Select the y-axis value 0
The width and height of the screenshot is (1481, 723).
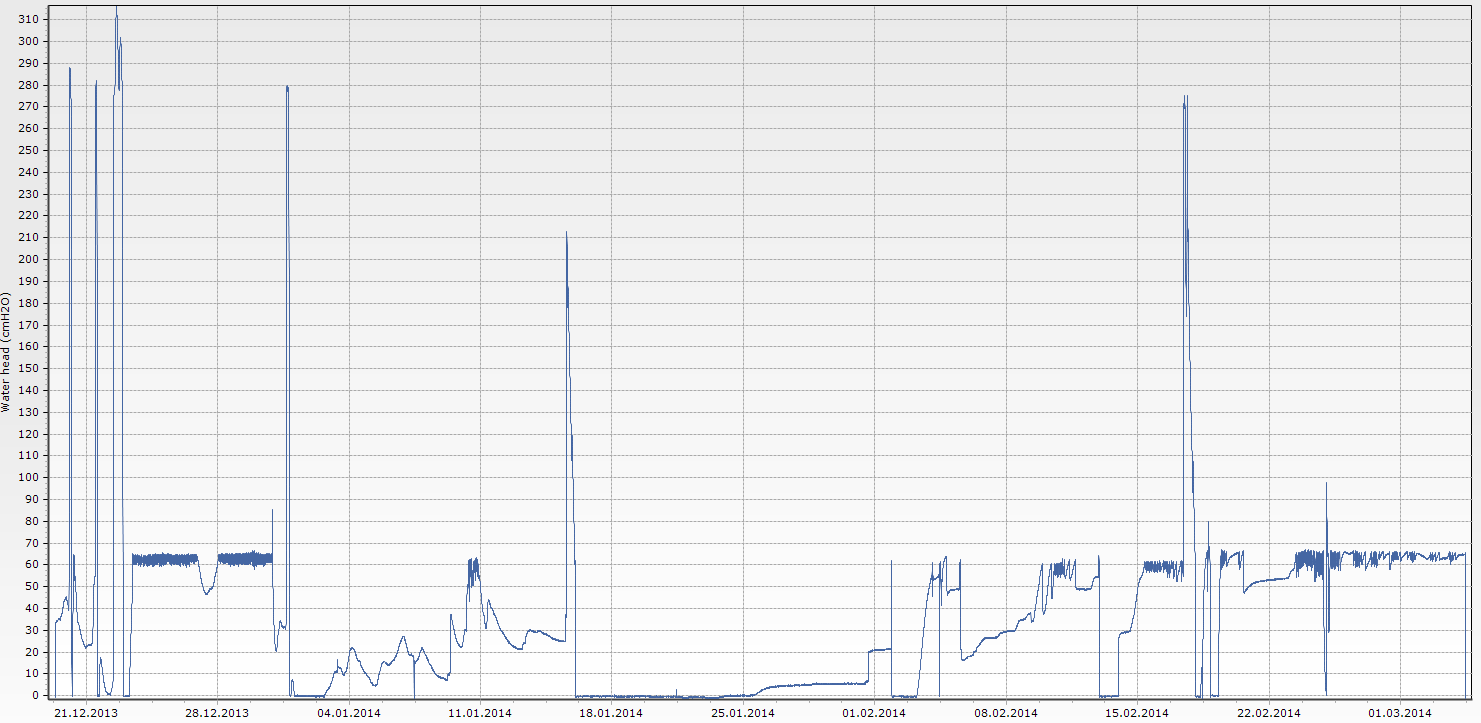click(36, 696)
